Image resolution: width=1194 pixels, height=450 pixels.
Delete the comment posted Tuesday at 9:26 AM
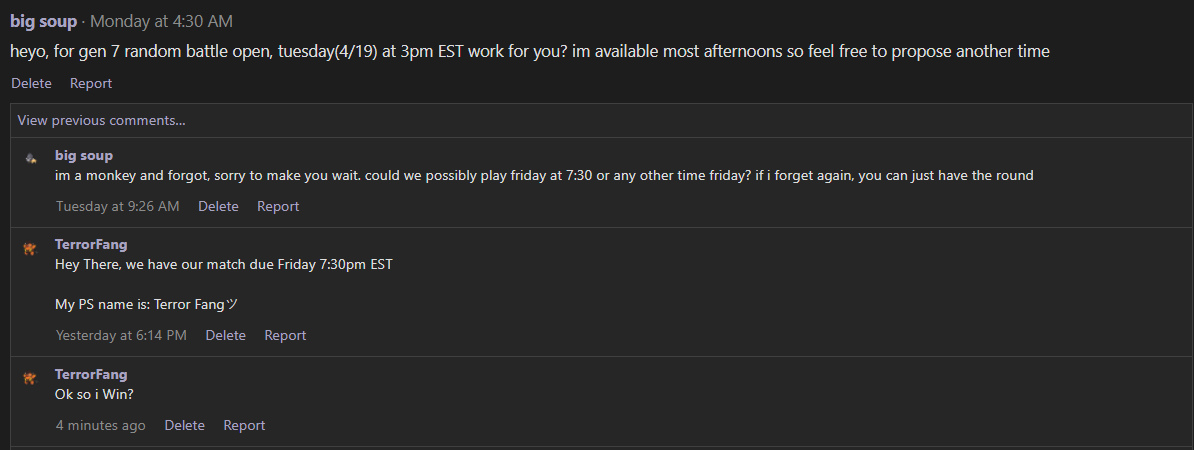218,206
